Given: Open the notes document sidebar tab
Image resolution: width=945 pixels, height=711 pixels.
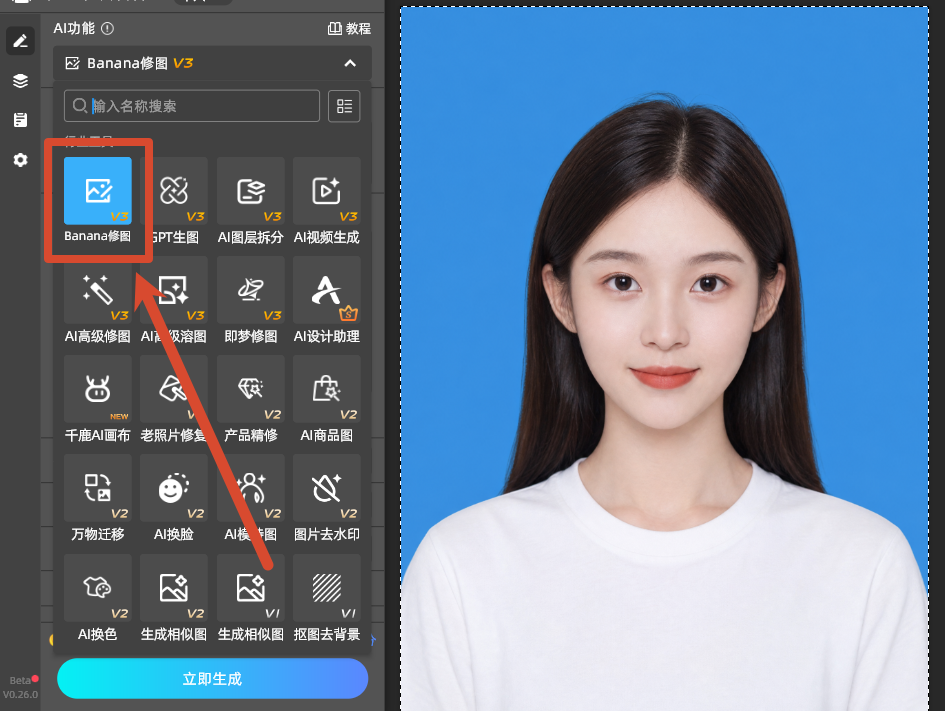Looking at the screenshot, I should (x=20, y=120).
